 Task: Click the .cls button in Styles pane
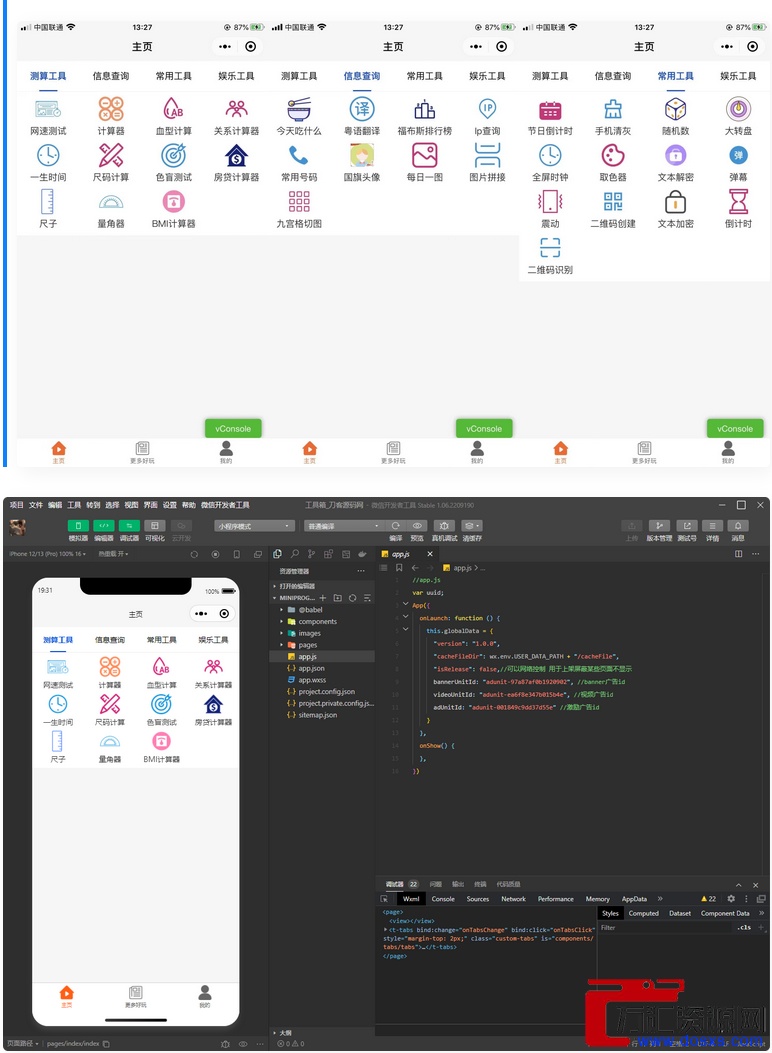click(x=743, y=927)
